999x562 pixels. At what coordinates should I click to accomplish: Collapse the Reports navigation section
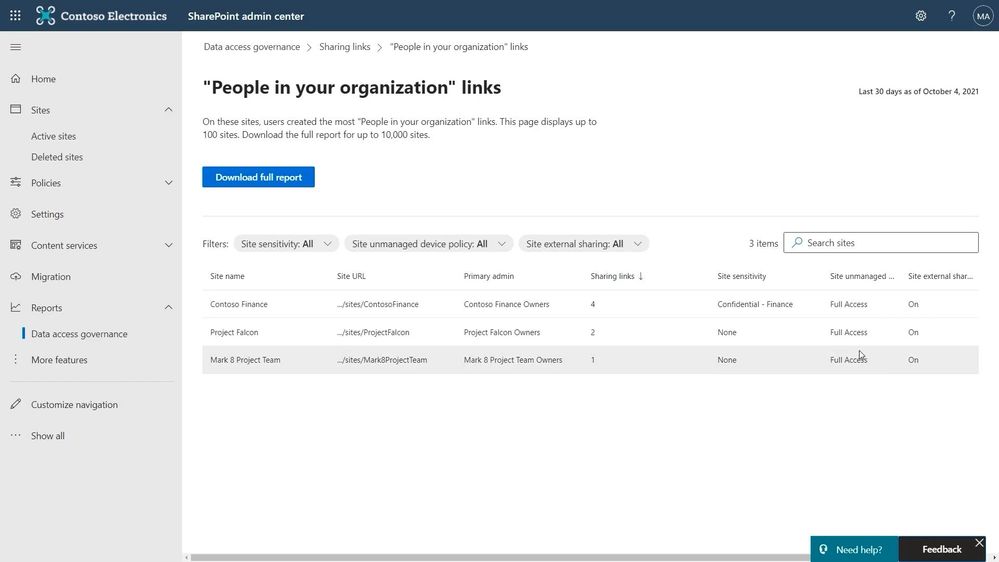click(x=168, y=308)
